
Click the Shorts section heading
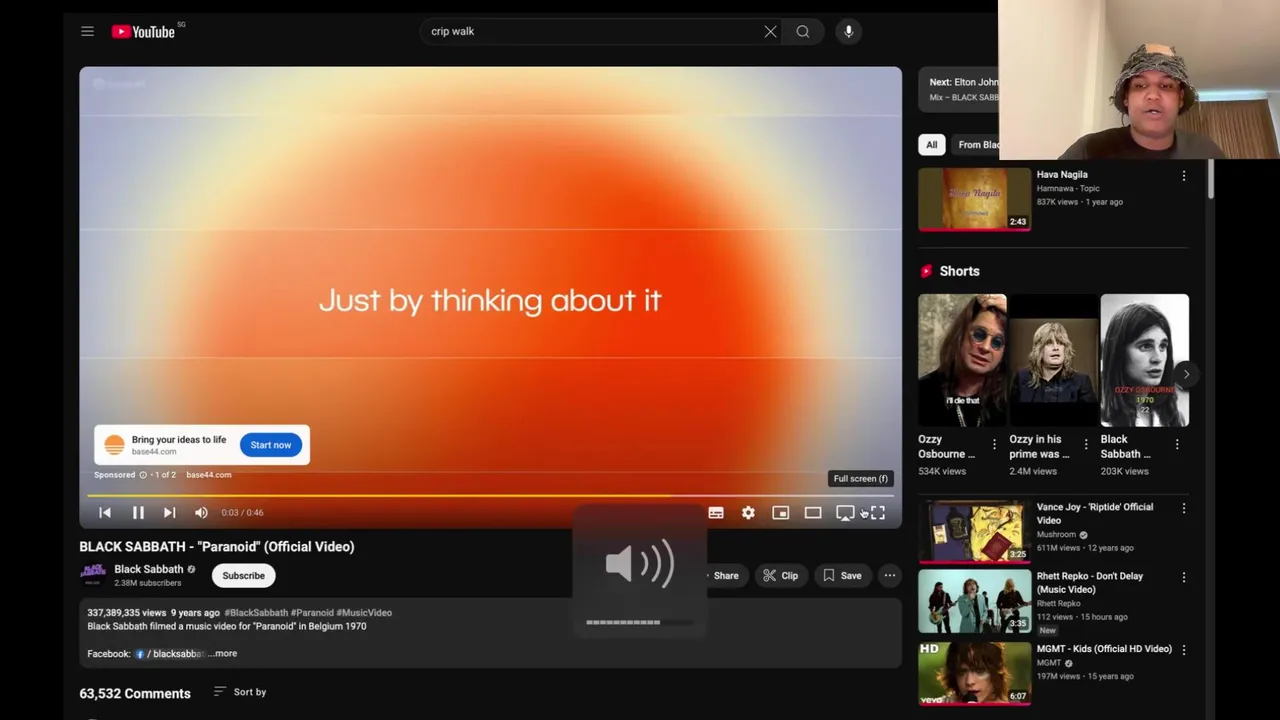tap(959, 271)
